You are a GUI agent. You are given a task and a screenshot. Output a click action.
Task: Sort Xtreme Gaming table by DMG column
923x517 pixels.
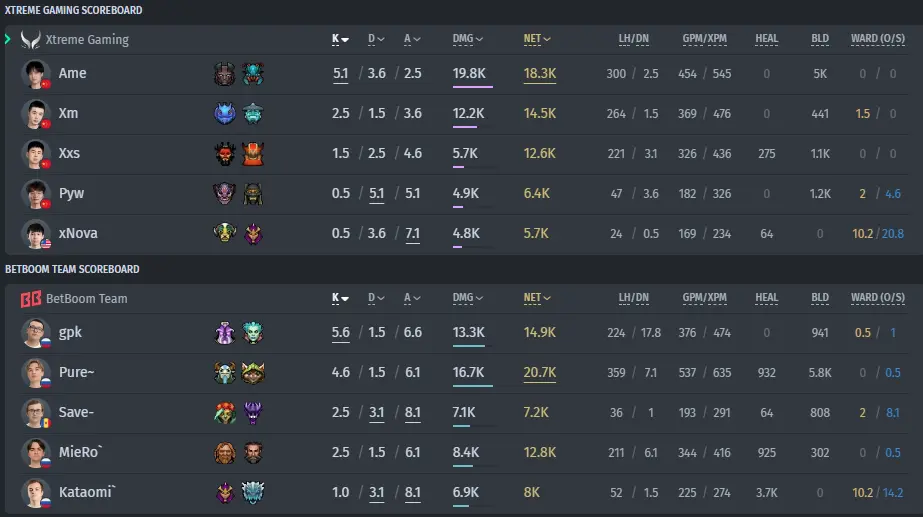467,39
